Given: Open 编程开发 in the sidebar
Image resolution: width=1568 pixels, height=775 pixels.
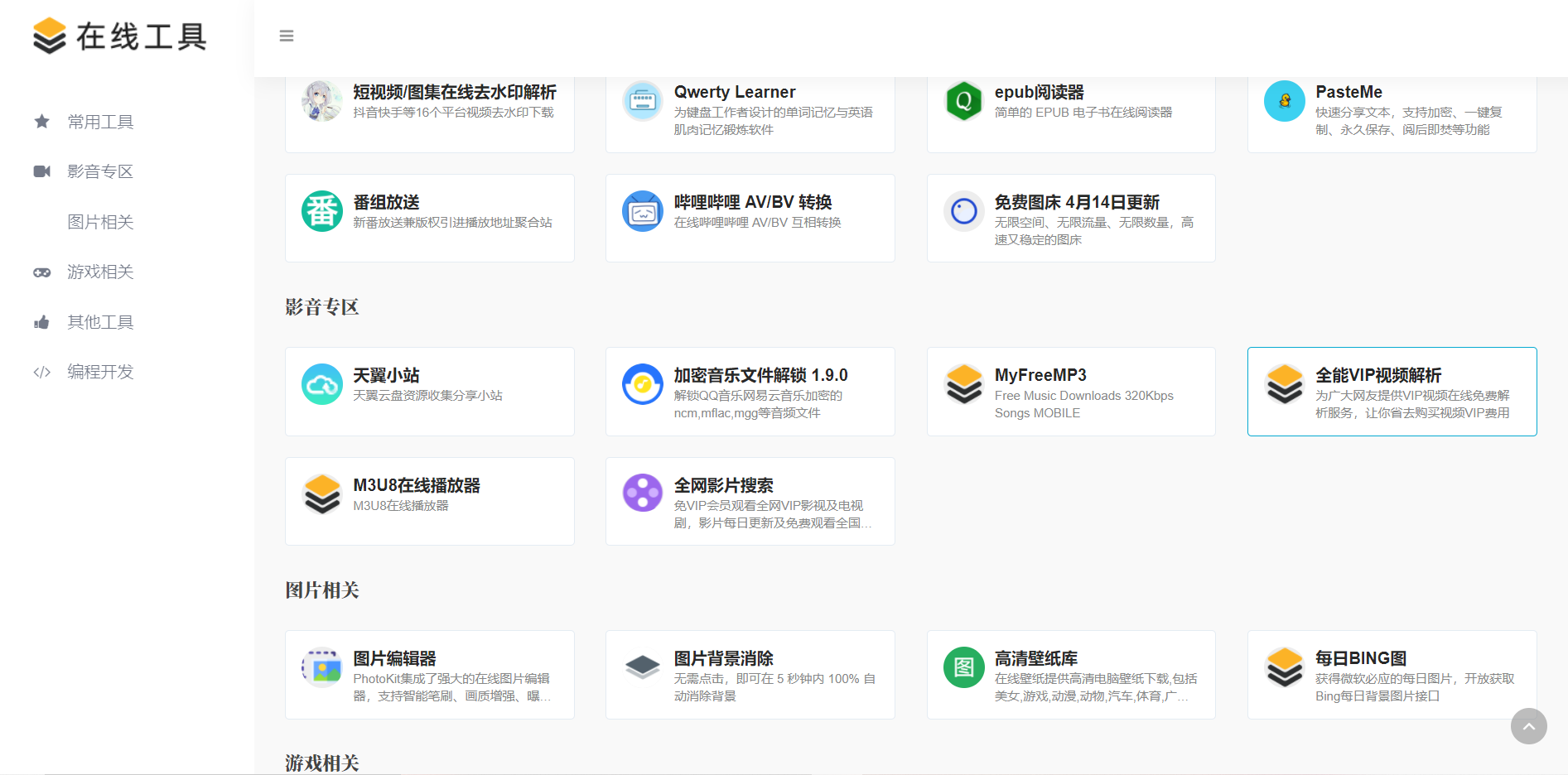Looking at the screenshot, I should [100, 372].
